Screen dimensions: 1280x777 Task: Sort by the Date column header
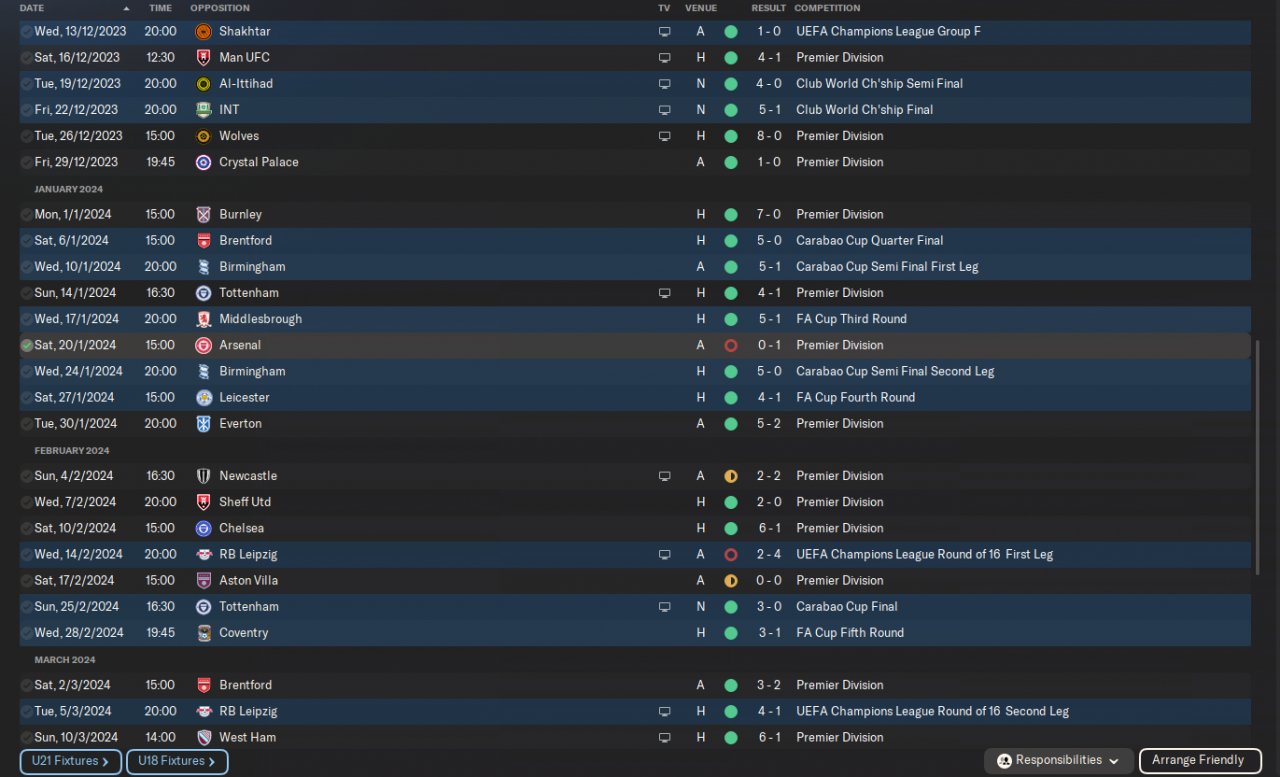tap(32, 8)
